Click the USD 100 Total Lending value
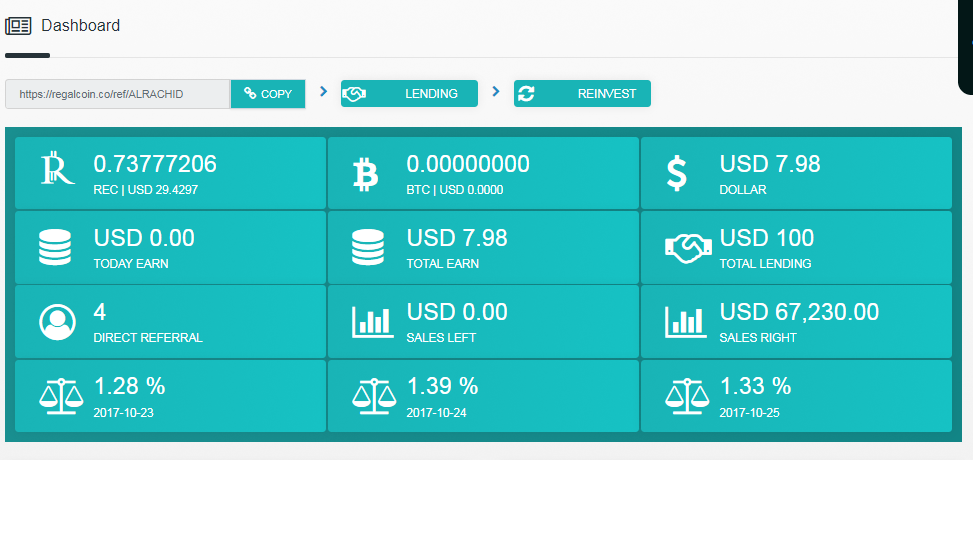 point(767,238)
